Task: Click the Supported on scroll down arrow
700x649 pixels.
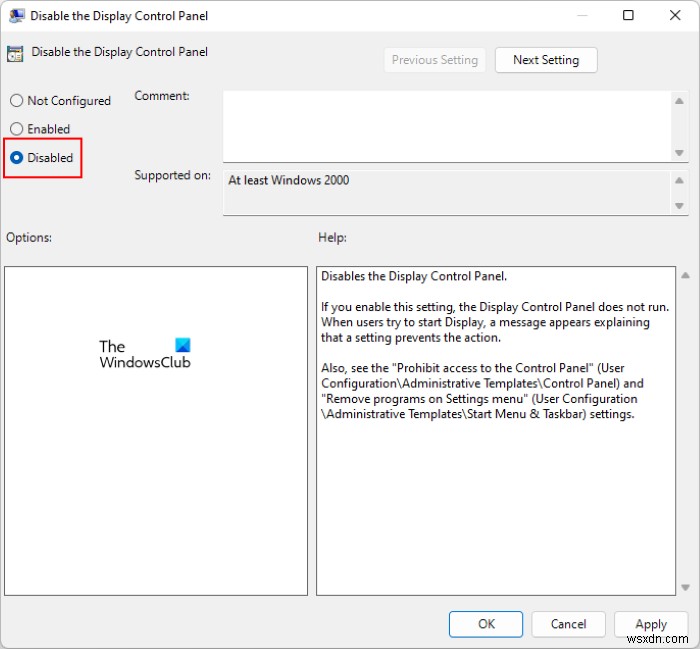Action: 679,206
